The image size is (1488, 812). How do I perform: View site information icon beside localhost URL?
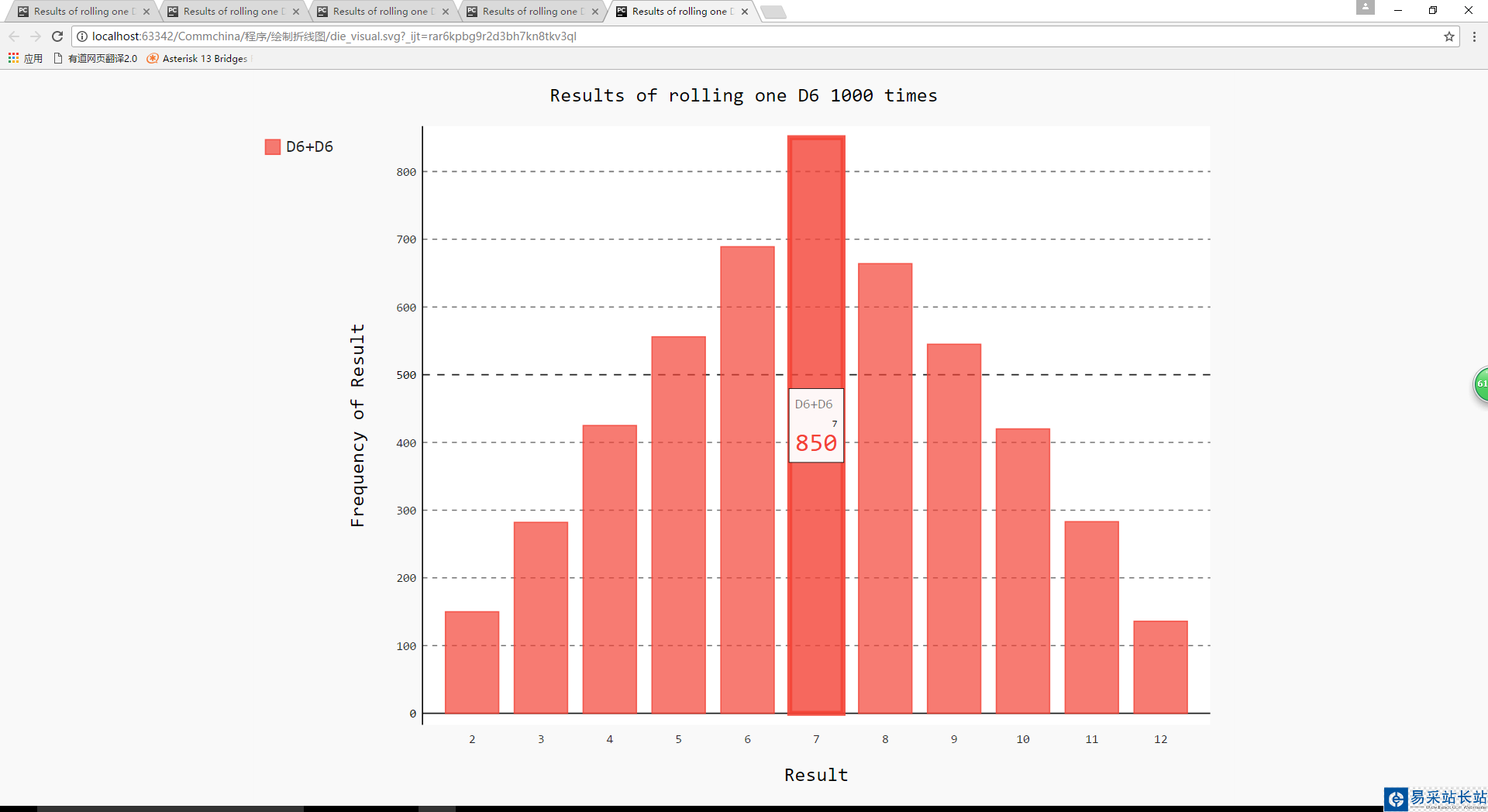[x=82, y=36]
